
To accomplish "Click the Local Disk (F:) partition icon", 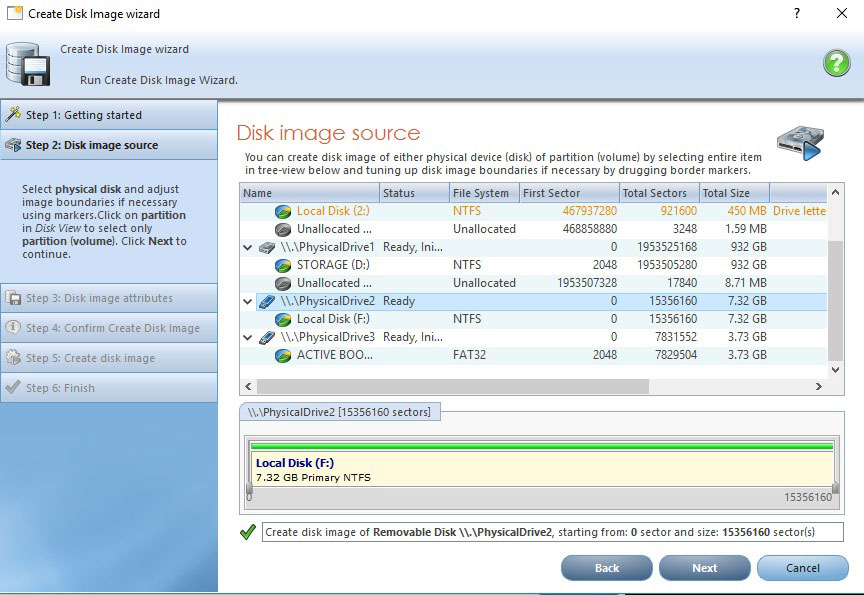I will 284,318.
